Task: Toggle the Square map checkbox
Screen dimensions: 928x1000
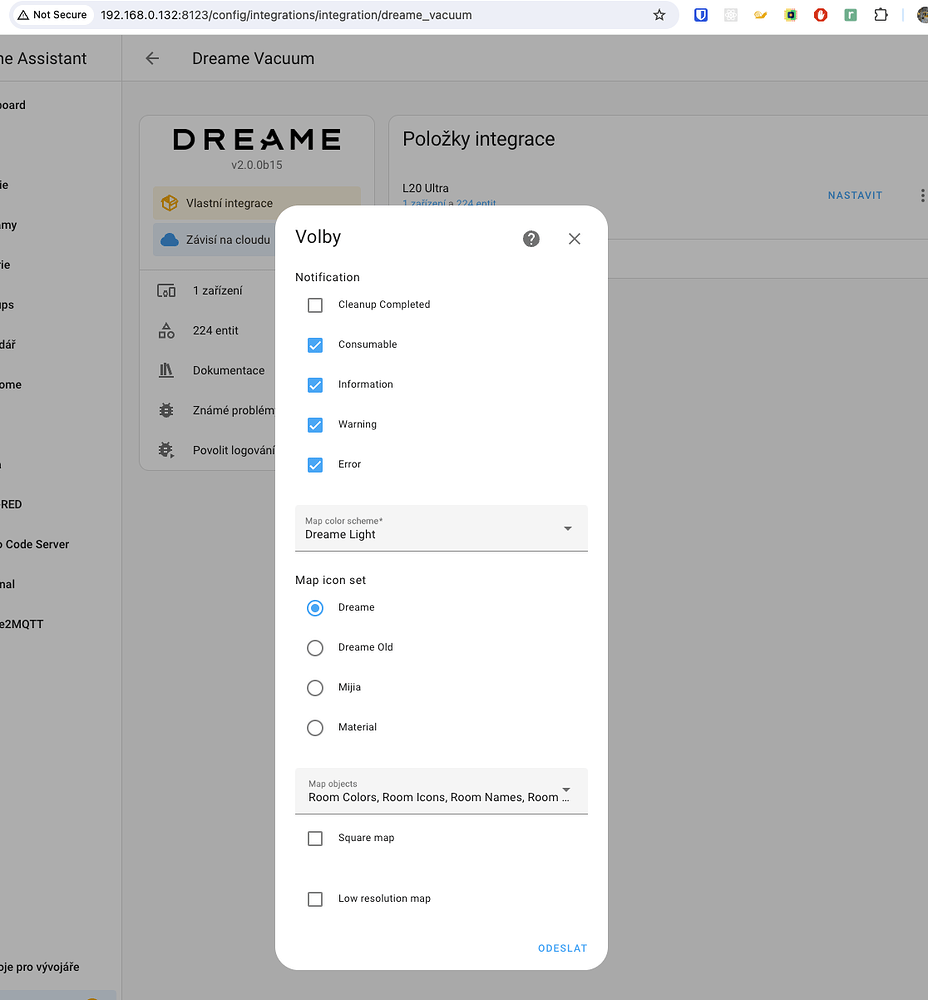Action: click(x=315, y=838)
